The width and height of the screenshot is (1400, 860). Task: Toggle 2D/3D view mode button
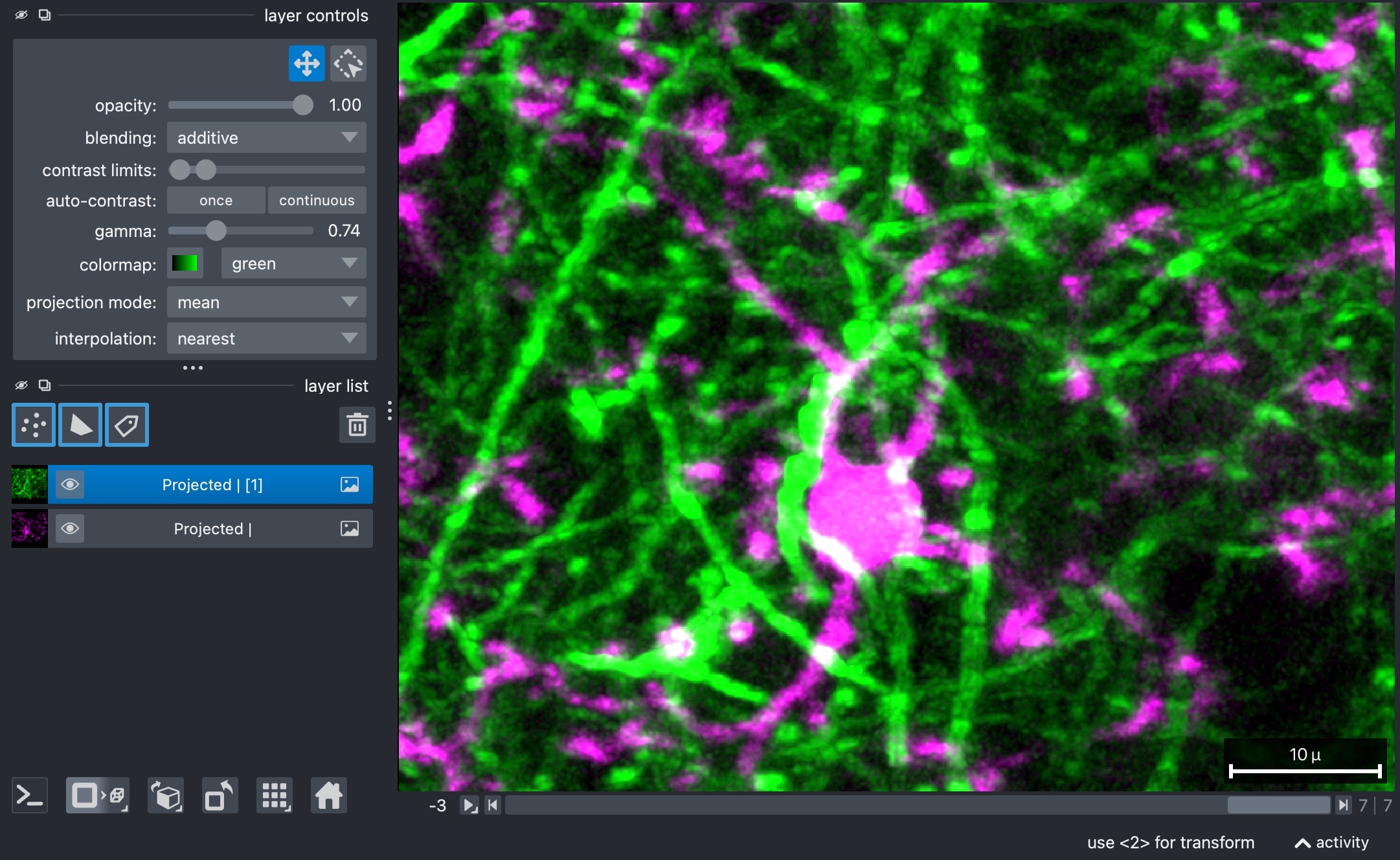tap(98, 795)
